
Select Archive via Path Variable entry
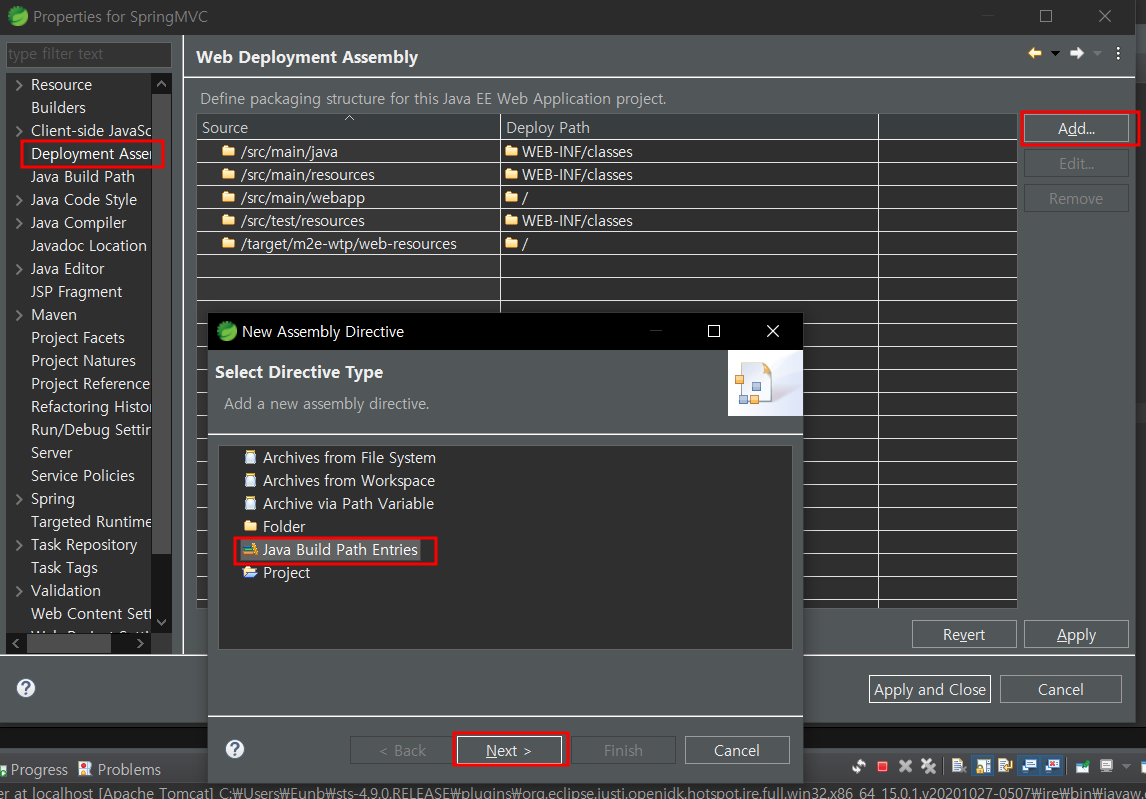(339, 504)
